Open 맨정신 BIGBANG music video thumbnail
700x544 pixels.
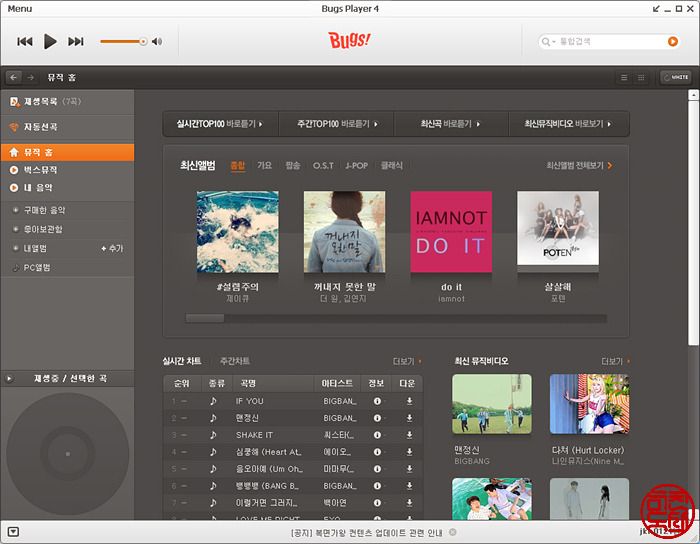tap(492, 404)
